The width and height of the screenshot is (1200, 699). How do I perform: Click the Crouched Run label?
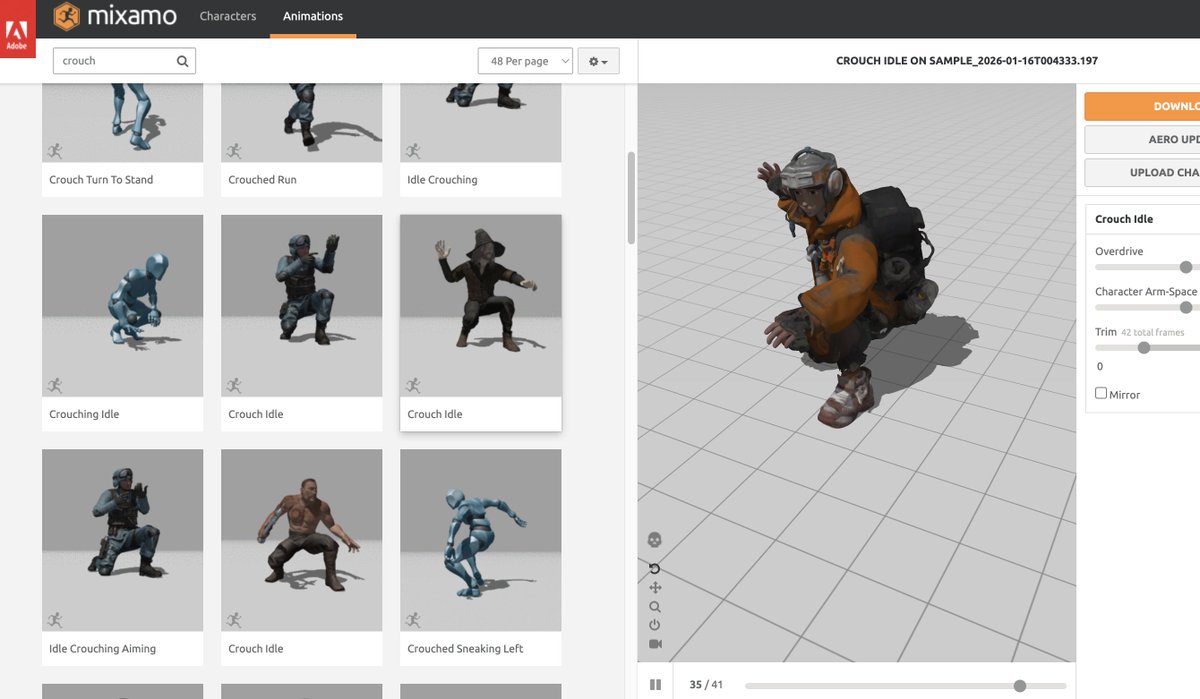point(262,180)
